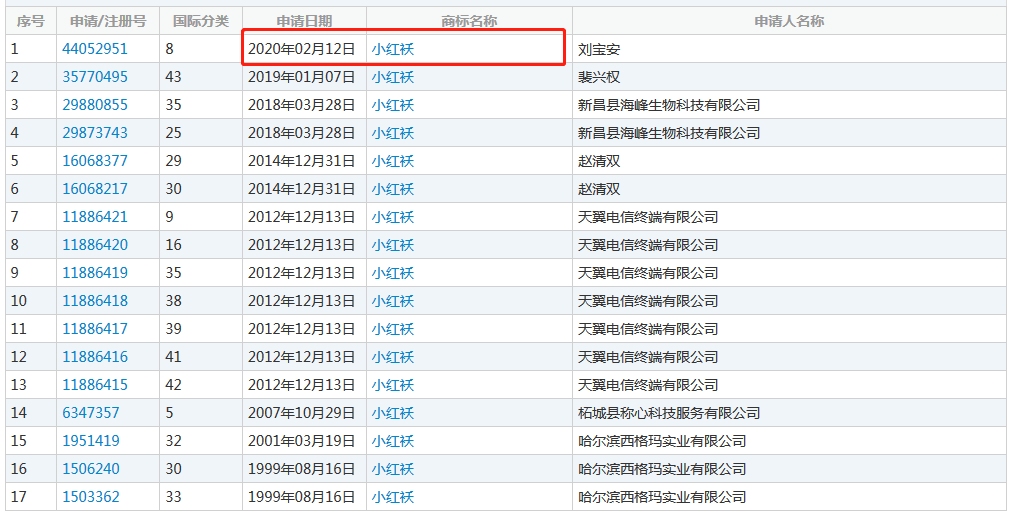Click the 申请/注册号 column header
Image resolution: width=1011 pixels, height=514 pixels.
pyautogui.click(x=108, y=21)
